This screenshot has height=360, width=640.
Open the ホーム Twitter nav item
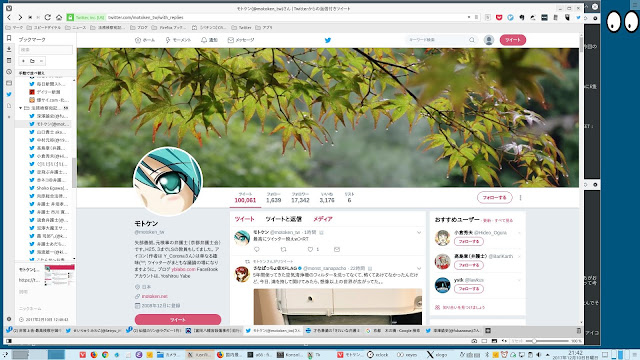pyautogui.click(x=145, y=40)
